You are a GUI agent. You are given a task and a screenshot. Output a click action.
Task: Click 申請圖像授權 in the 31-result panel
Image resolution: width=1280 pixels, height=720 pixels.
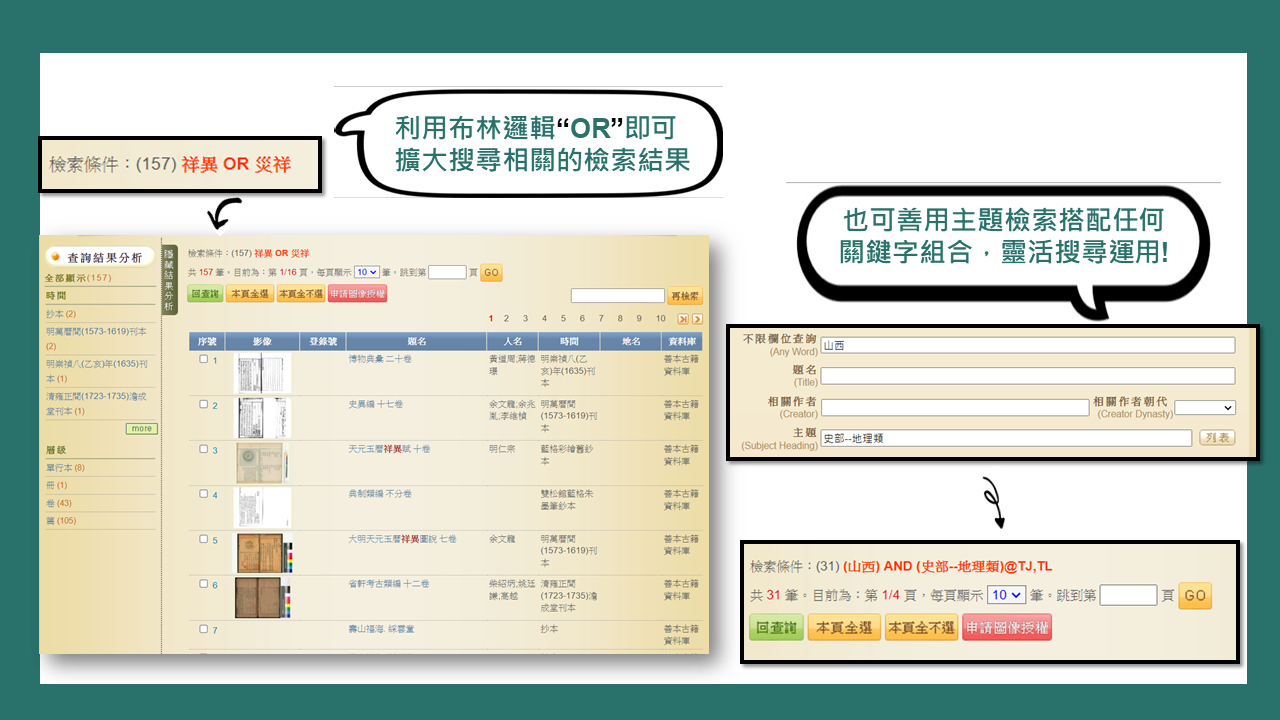click(1006, 628)
